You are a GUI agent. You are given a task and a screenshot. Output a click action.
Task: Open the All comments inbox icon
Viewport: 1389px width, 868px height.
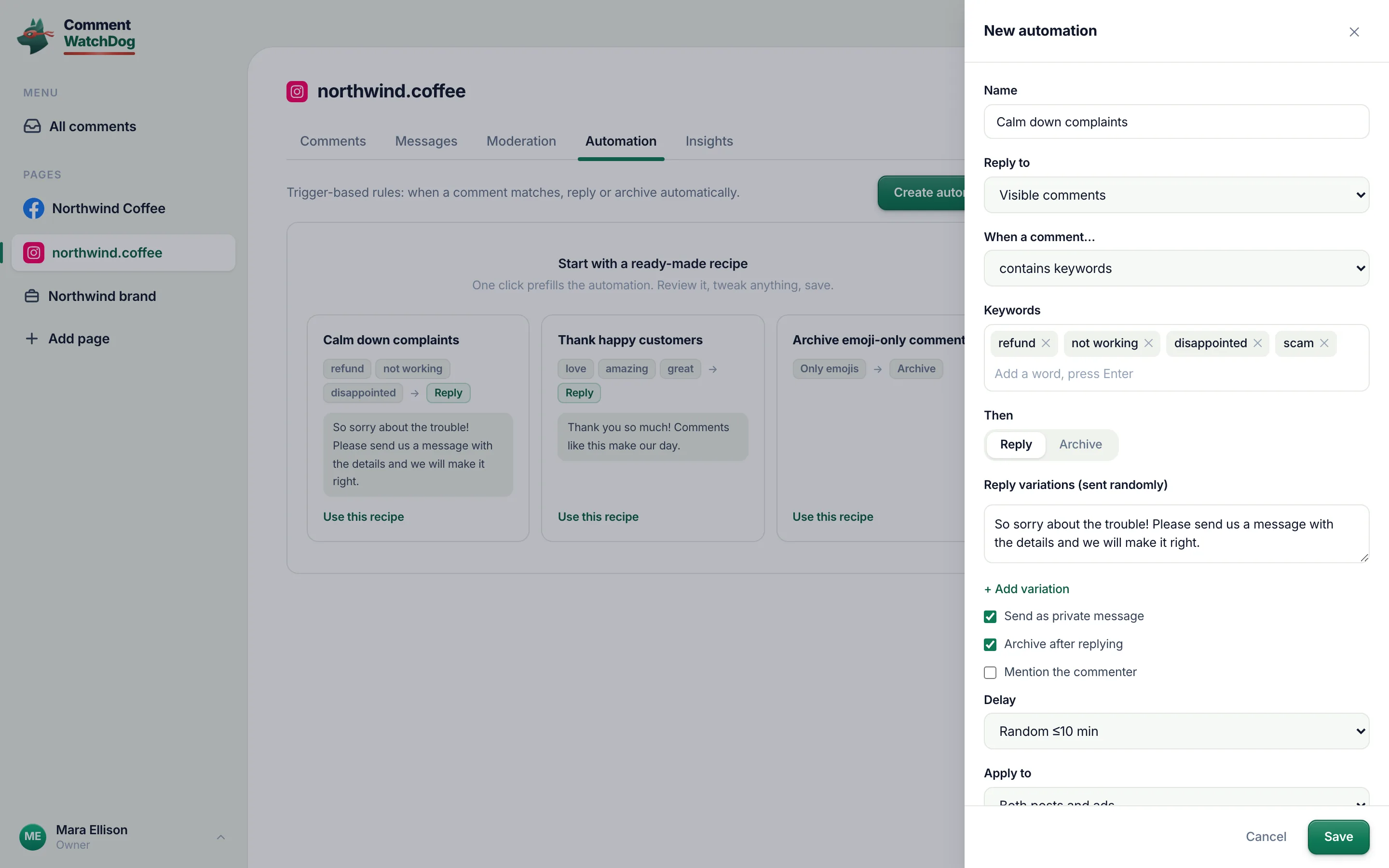[32, 126]
